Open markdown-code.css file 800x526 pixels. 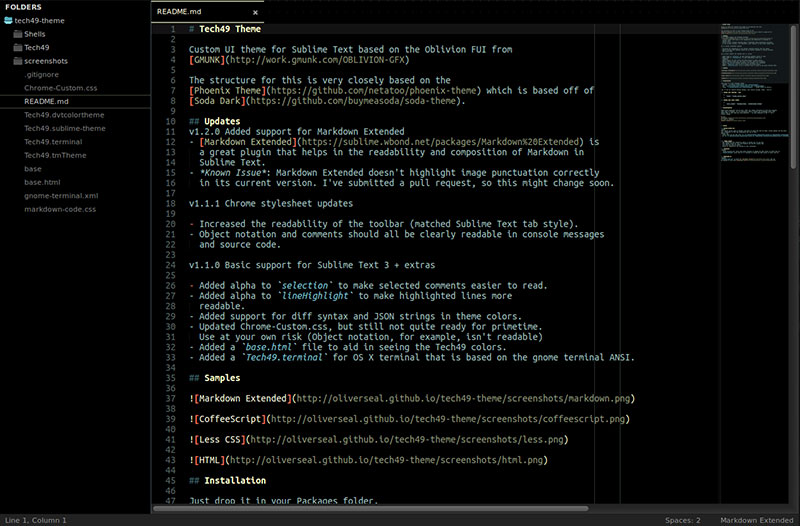(60, 209)
